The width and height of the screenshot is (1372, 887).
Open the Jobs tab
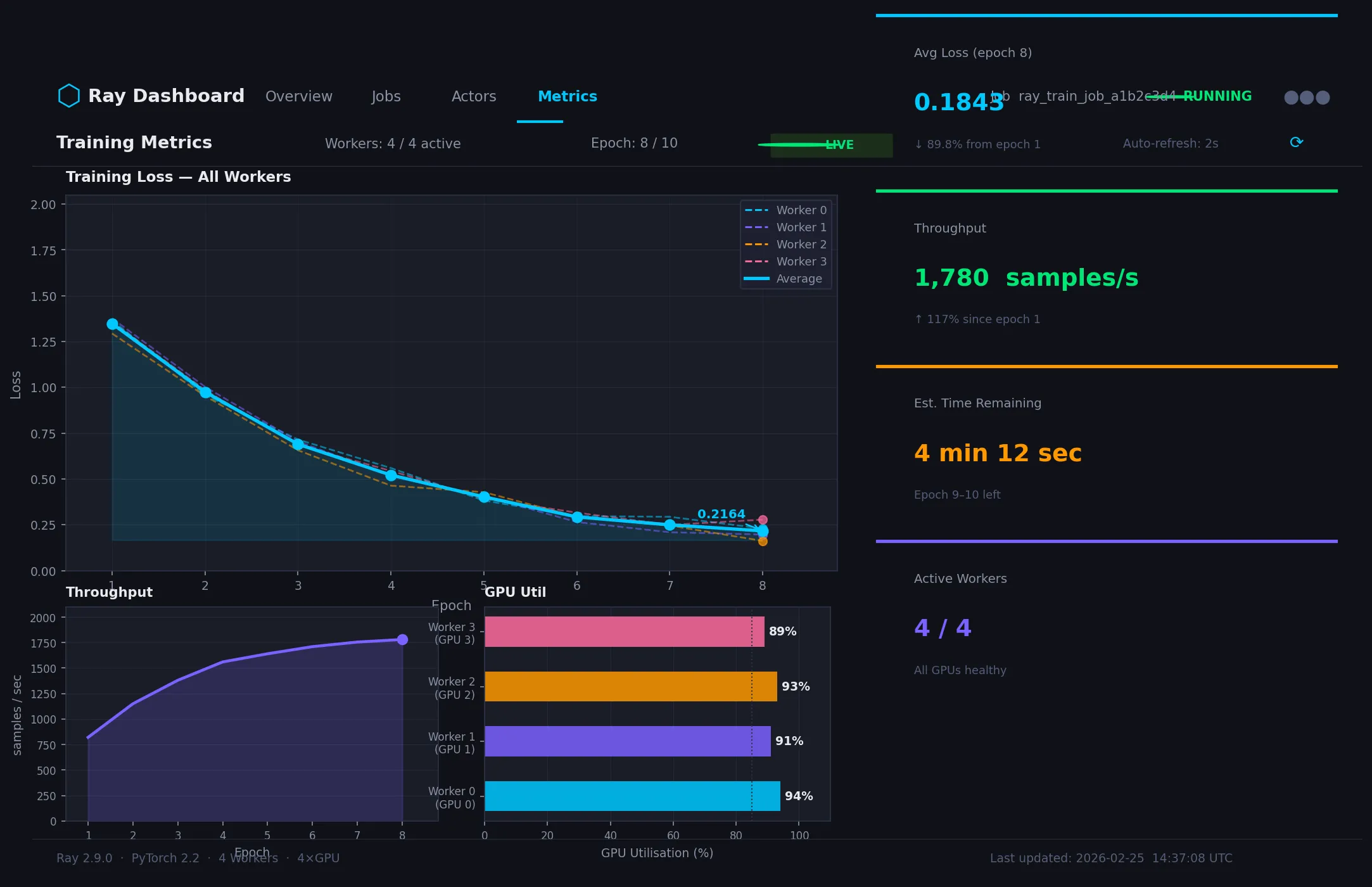click(386, 96)
